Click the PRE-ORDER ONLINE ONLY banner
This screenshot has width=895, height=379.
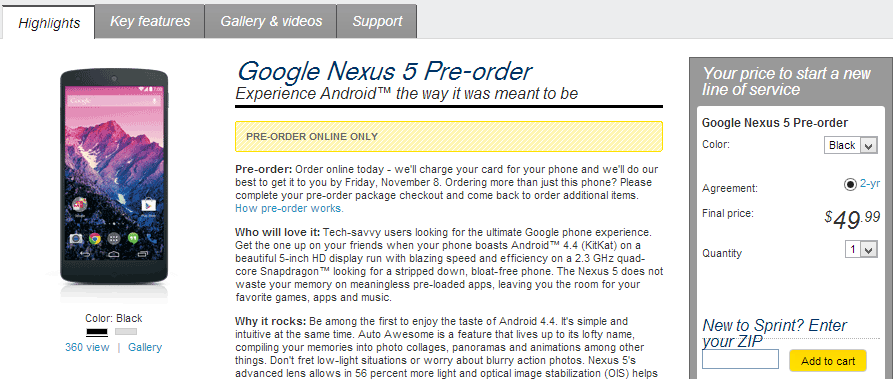coord(449,136)
